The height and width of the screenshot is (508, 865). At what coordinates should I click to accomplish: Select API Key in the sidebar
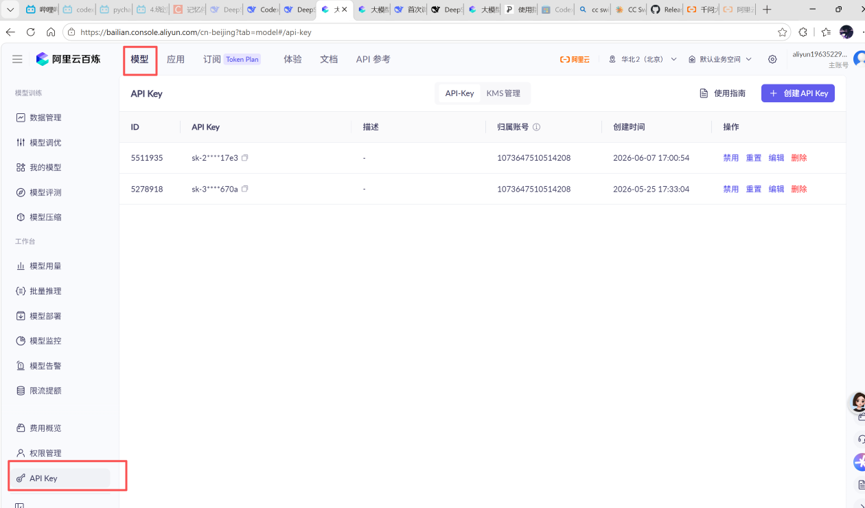pyautogui.click(x=60, y=478)
